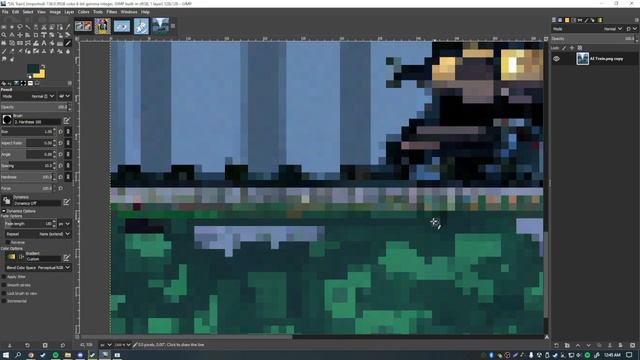Select the Smudge tool
The image size is (640, 360).
pos(4,59)
